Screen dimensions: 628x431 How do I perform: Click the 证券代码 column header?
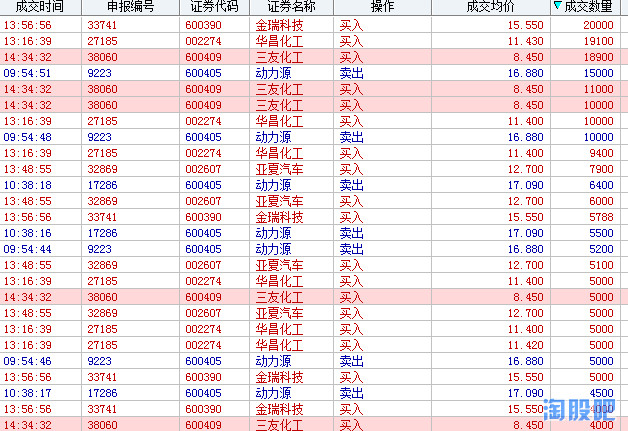pyautogui.click(x=214, y=6)
